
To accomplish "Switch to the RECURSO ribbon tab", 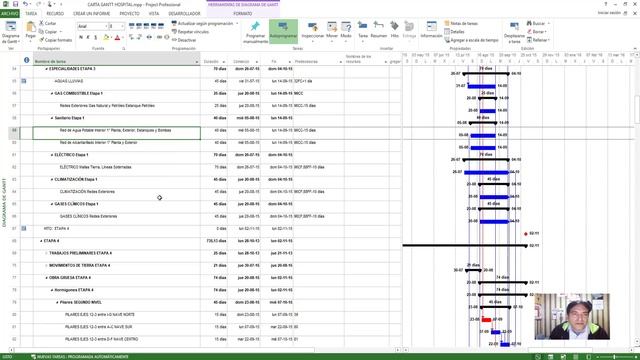I will [x=55, y=13].
